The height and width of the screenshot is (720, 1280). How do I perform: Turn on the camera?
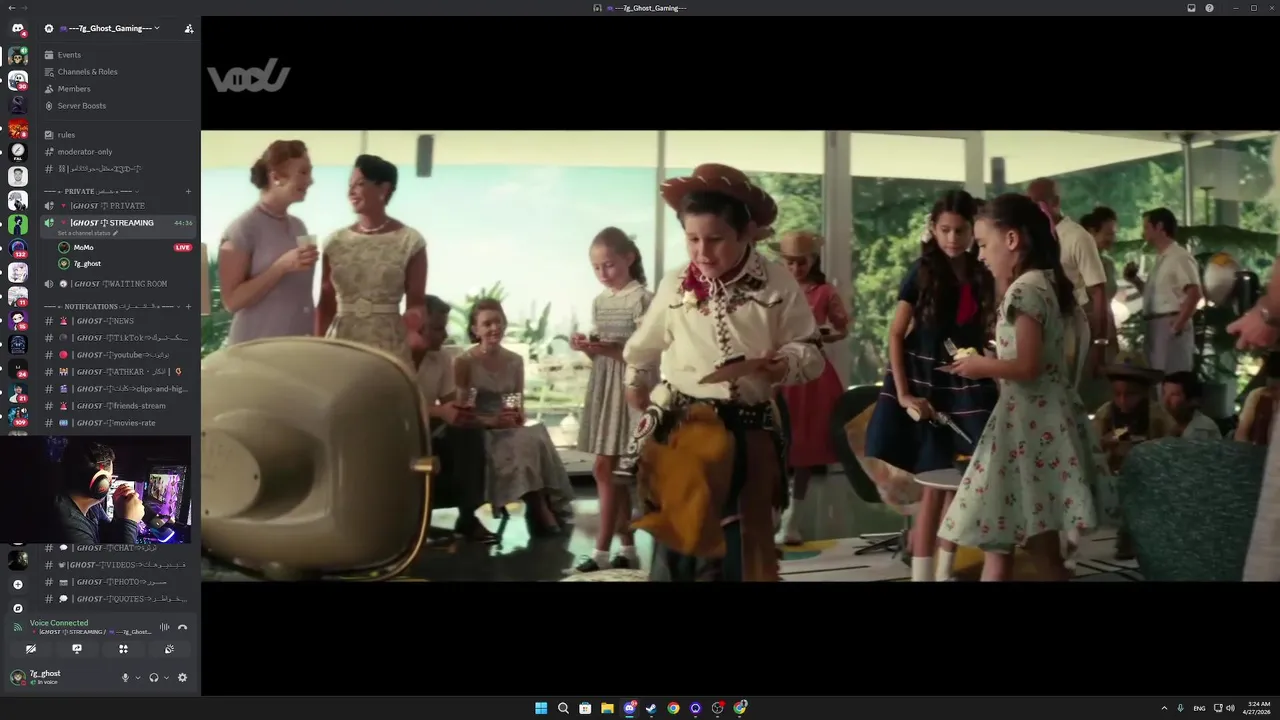point(31,649)
